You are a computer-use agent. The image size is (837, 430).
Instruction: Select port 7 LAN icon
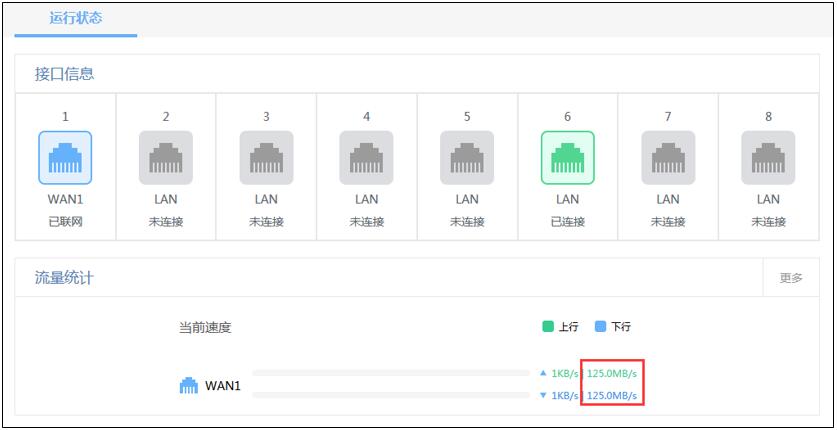coord(668,158)
